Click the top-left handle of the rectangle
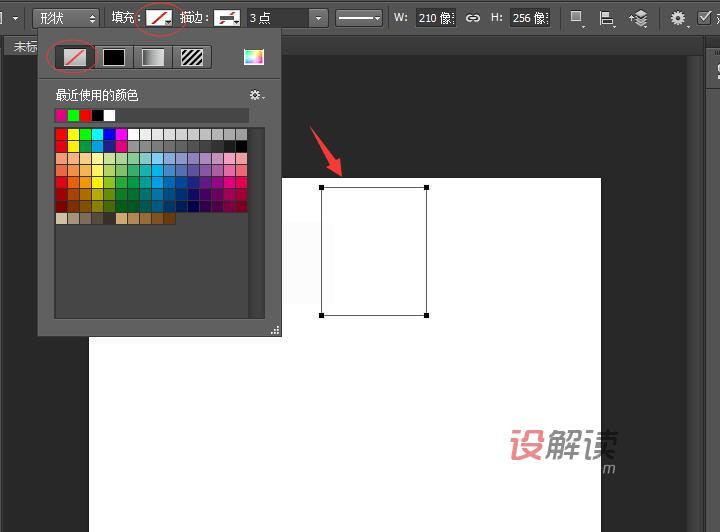 (x=321, y=187)
